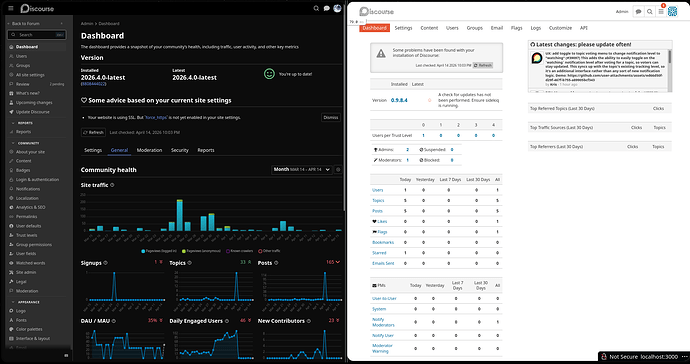The image size is (690, 364).
Task: Click the smiley up-to-date icon in Version section
Action: pos(269,74)
